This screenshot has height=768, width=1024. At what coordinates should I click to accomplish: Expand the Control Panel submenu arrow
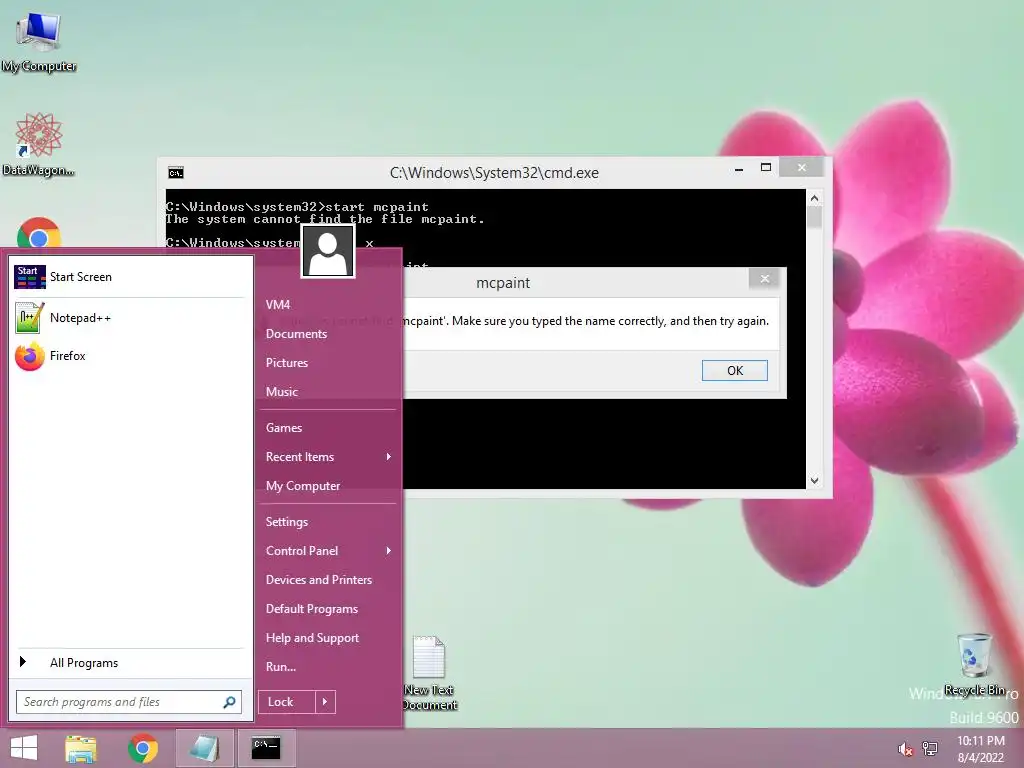tap(389, 551)
